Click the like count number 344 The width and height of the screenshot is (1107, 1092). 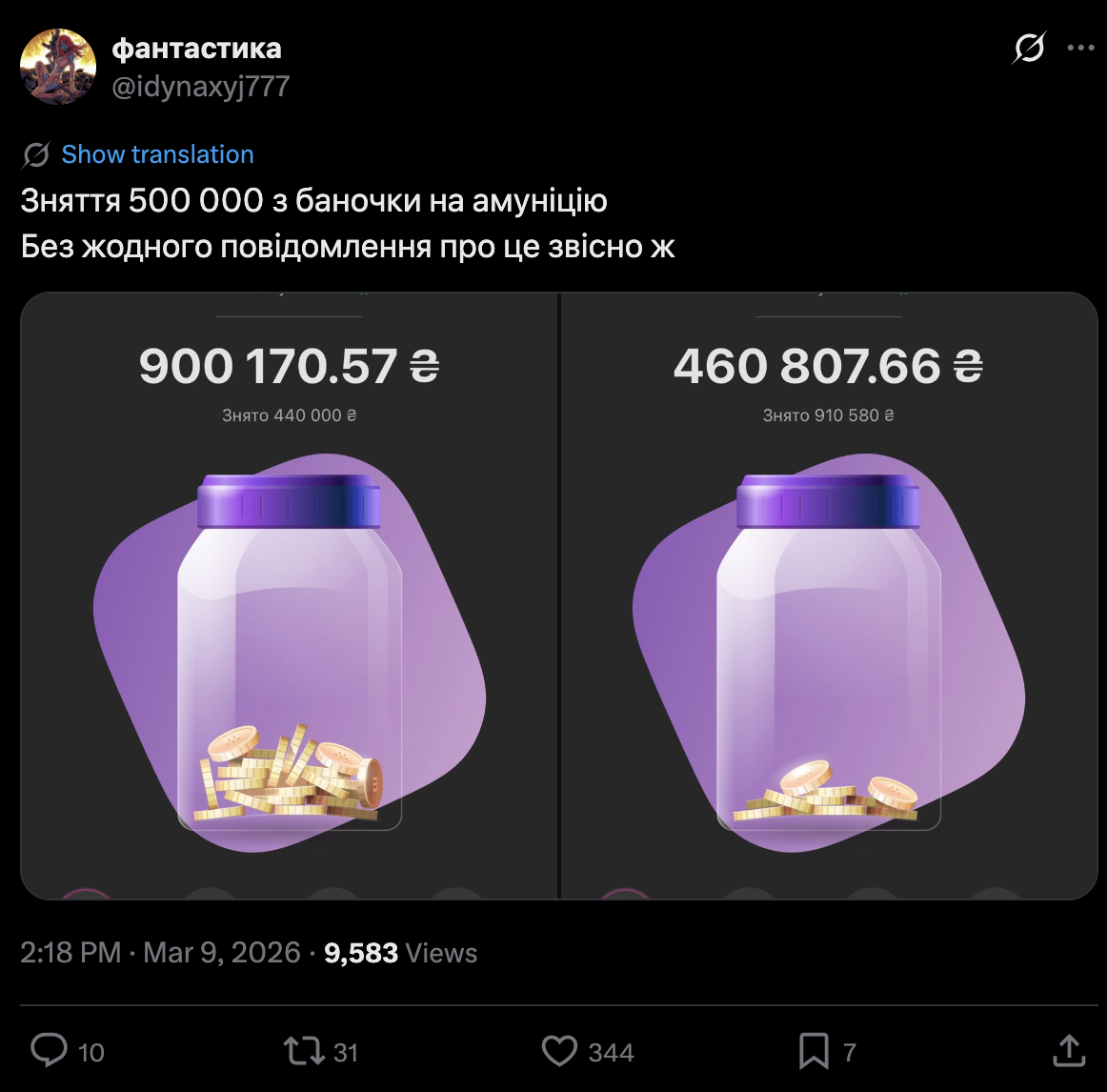611,1053
